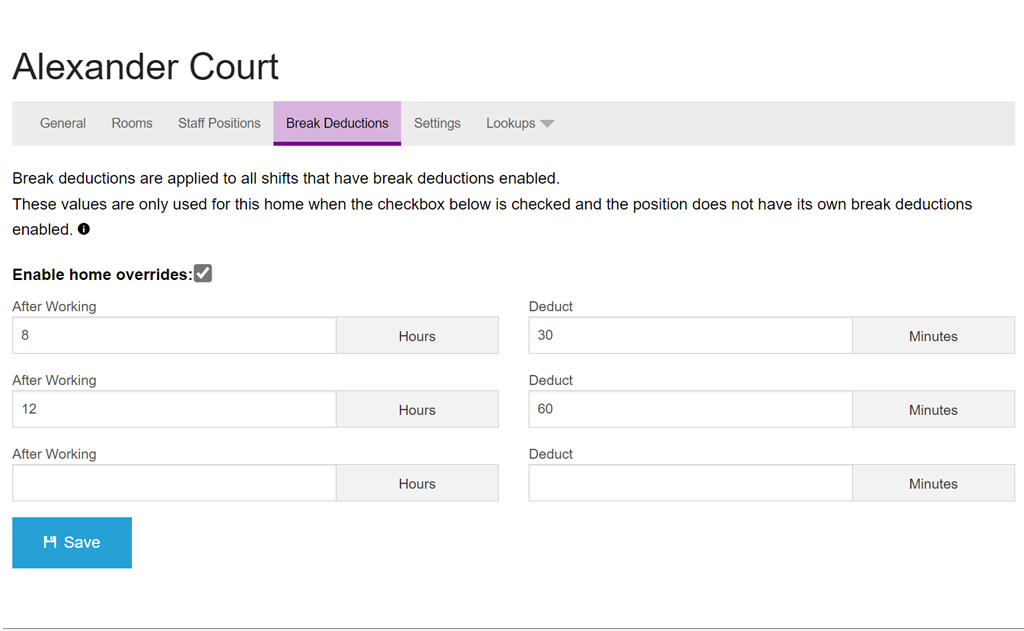Focus the Deduct field containing 60
Screen dimensions: 1024x631
tap(690, 409)
